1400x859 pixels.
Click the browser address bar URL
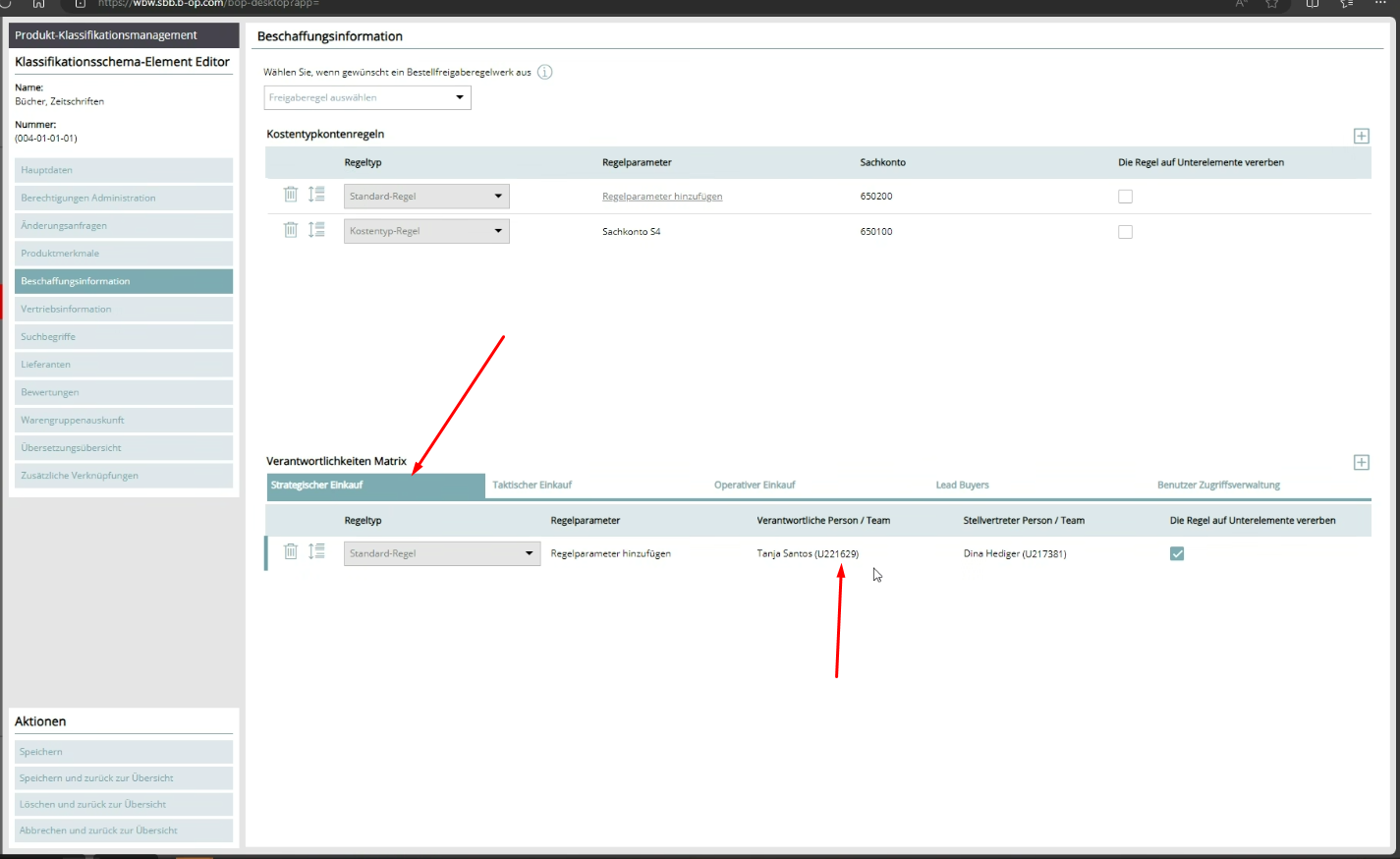pyautogui.click(x=208, y=4)
